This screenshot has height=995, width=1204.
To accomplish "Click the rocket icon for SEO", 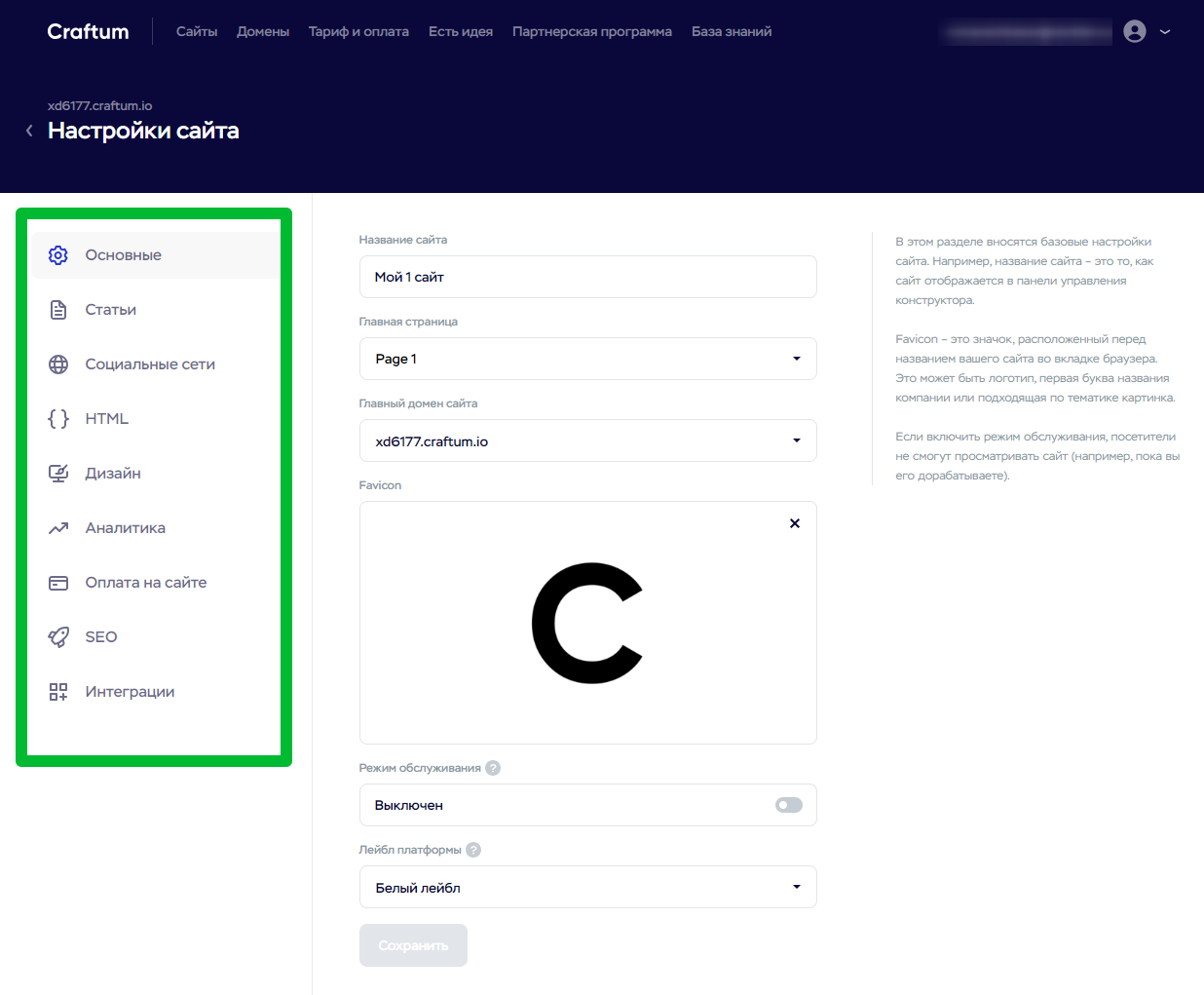I will click(x=58, y=637).
